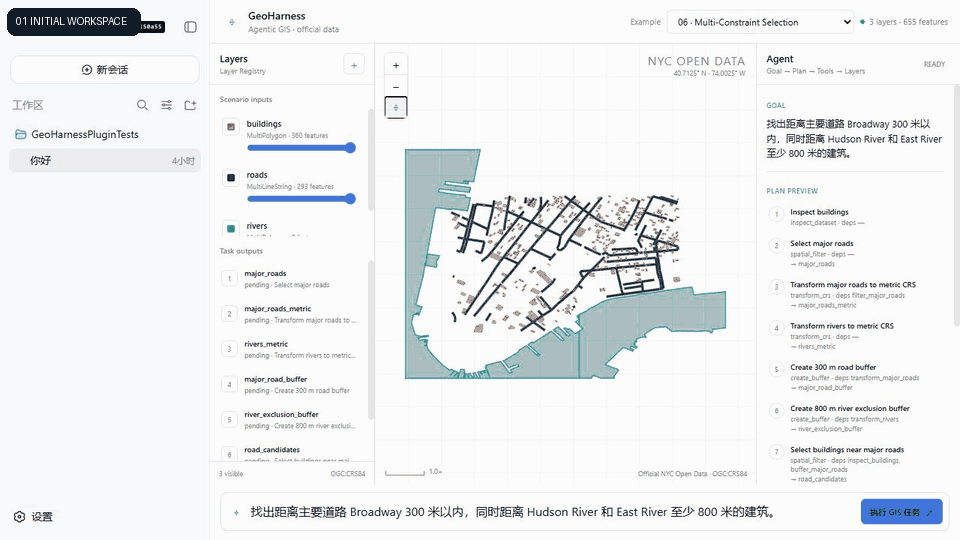Click the search icon in workspace header
Viewport: 960px width, 540px height.
(x=142, y=105)
